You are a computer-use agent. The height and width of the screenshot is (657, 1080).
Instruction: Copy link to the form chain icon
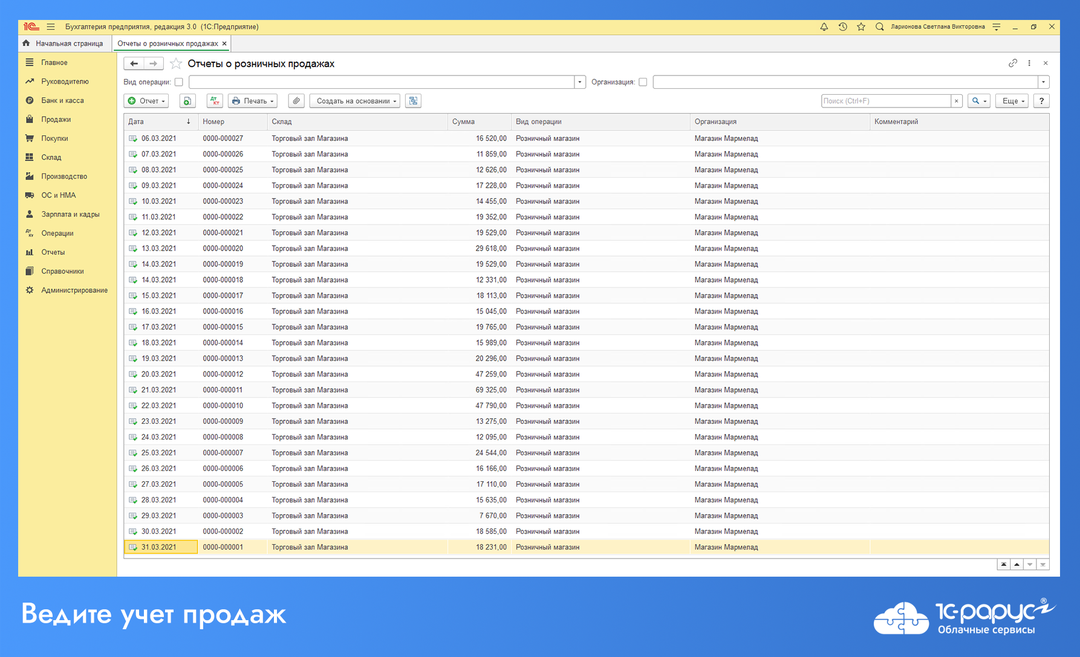1012,63
